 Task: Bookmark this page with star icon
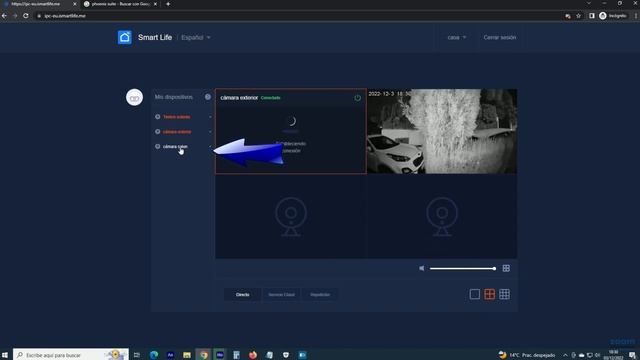tap(578, 16)
